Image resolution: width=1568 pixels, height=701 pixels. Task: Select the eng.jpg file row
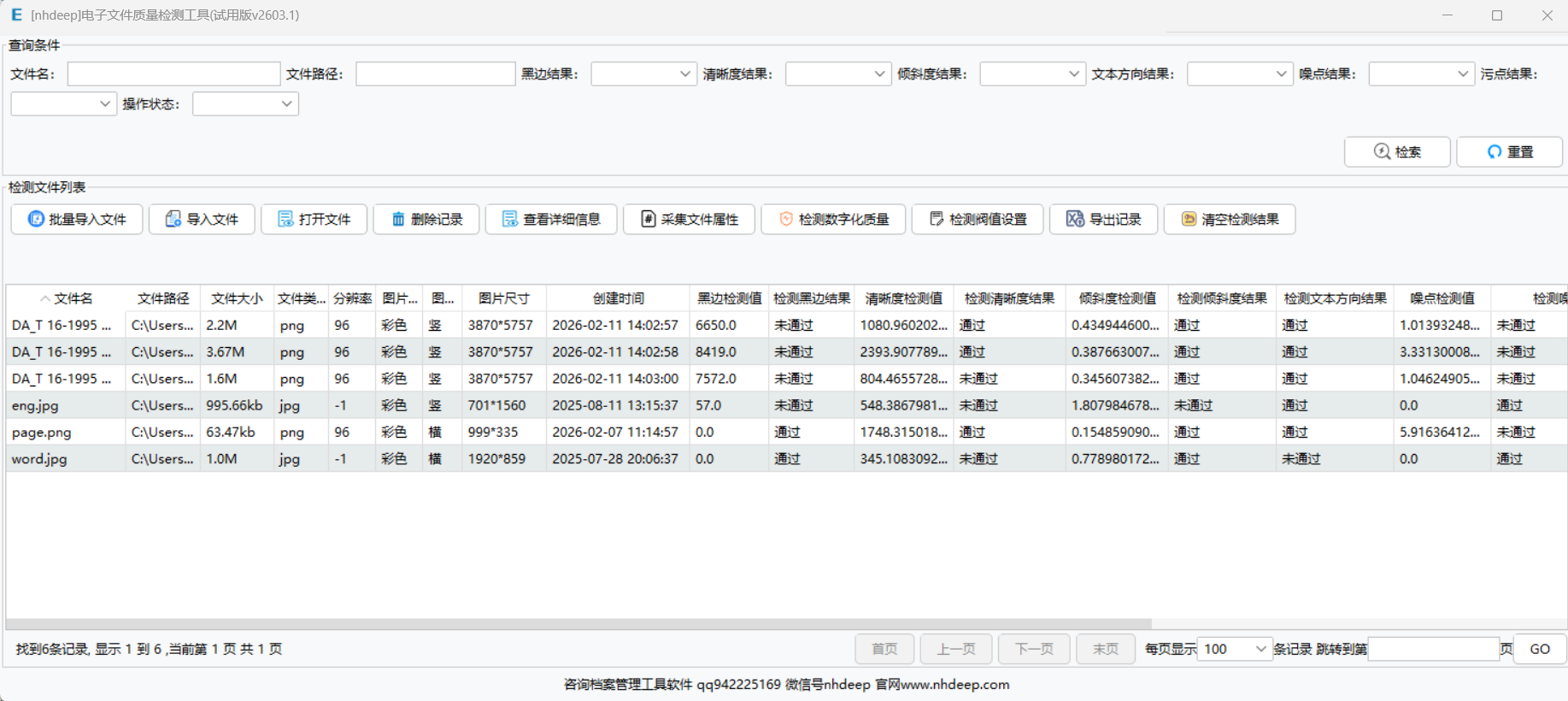tap(786, 405)
